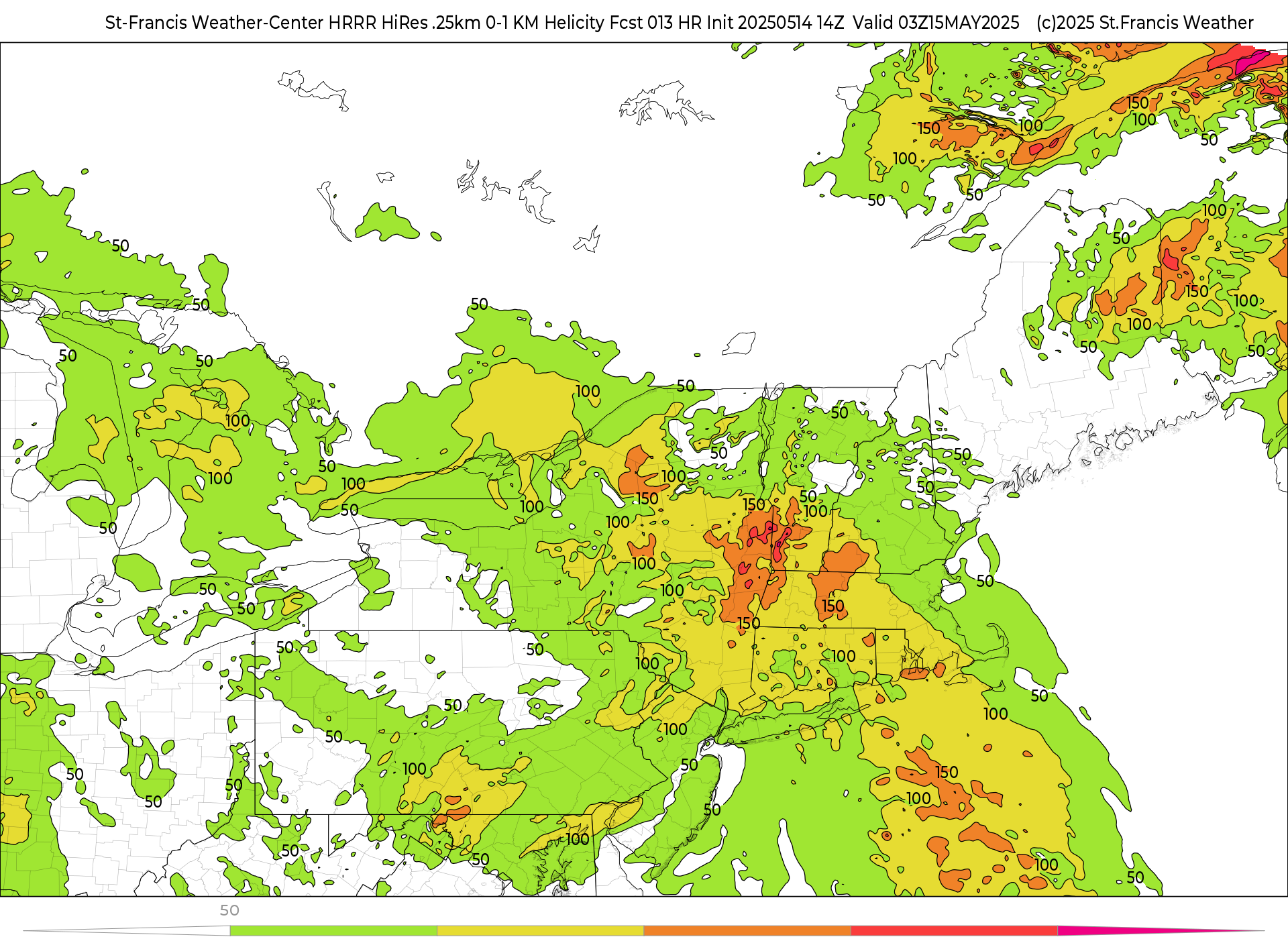Click the magenta arrow end of the color bar
Image resolution: width=1288 pixels, height=939 pixels.
[1161, 930]
